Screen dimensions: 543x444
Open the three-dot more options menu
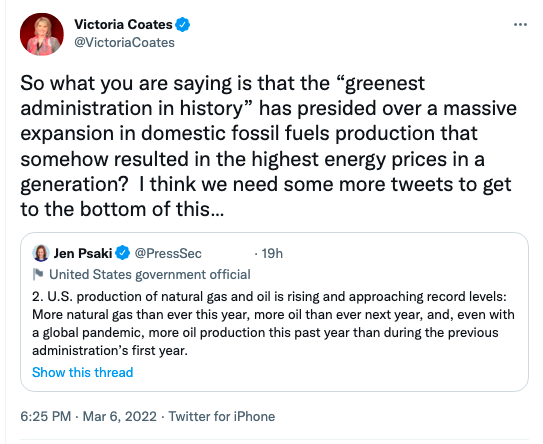pos(520,25)
